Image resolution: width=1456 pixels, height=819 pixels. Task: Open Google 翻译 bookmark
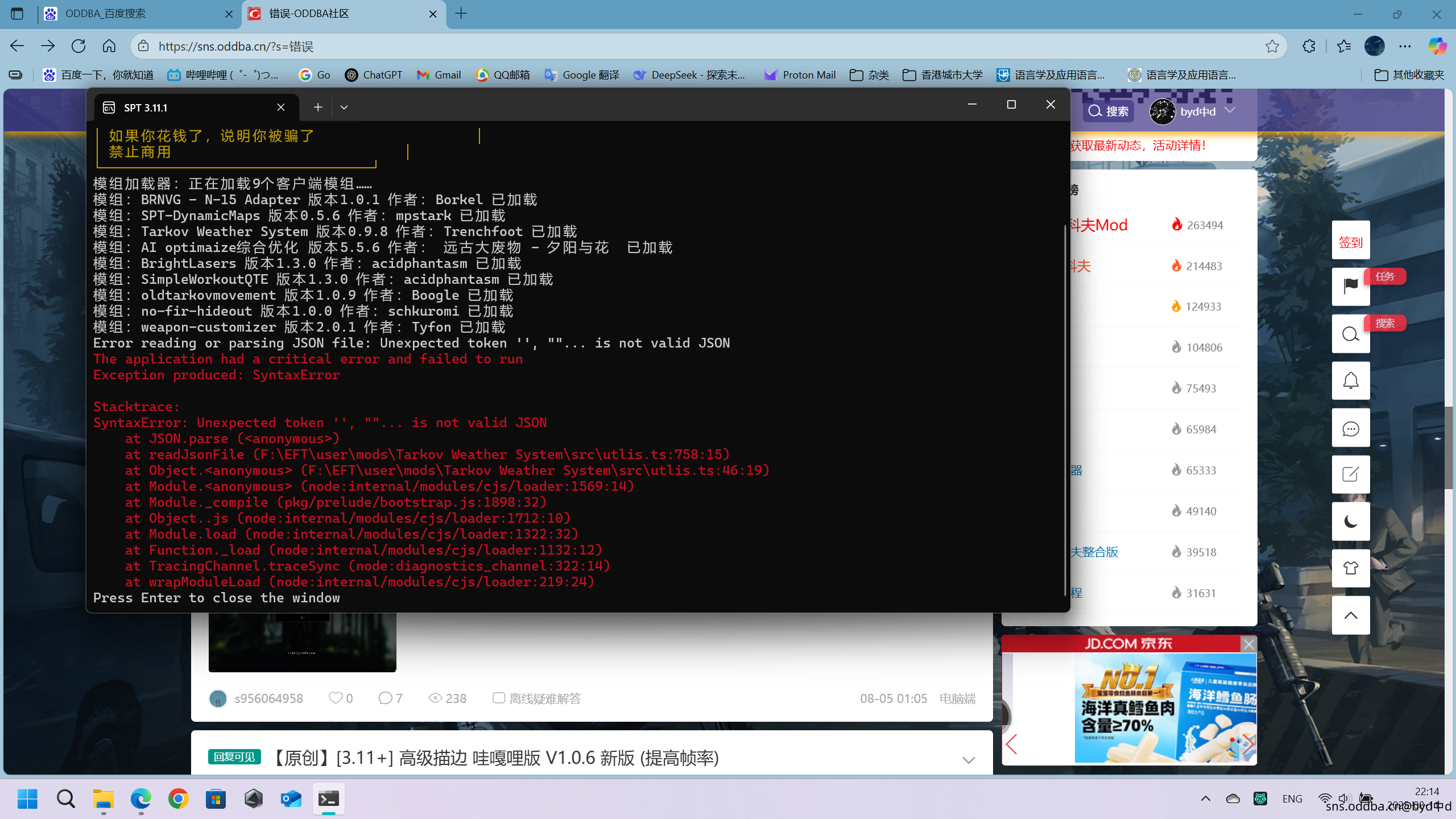point(582,75)
